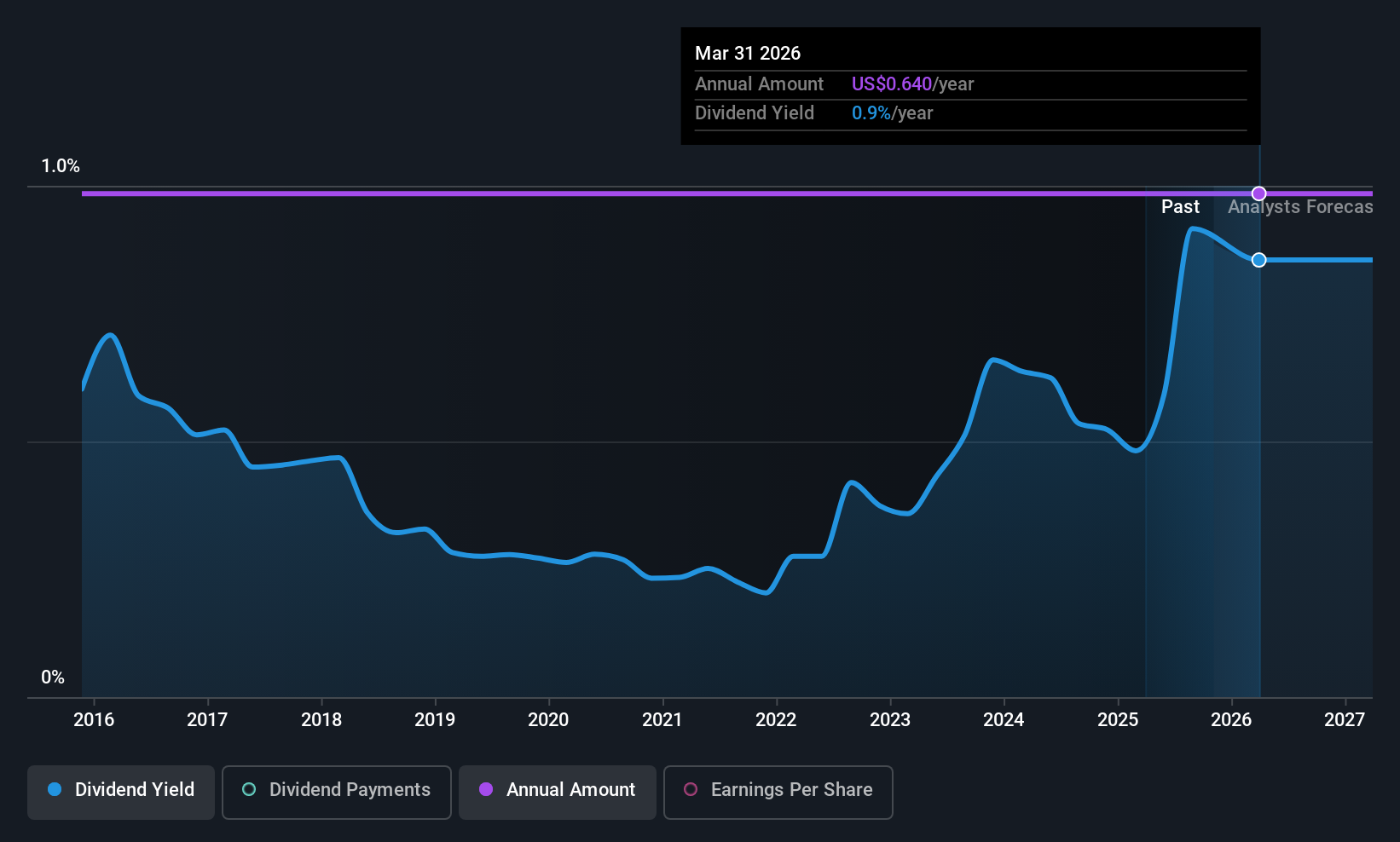
Task: Select the purple marker on the Annual Amount line
Action: [x=1258, y=193]
